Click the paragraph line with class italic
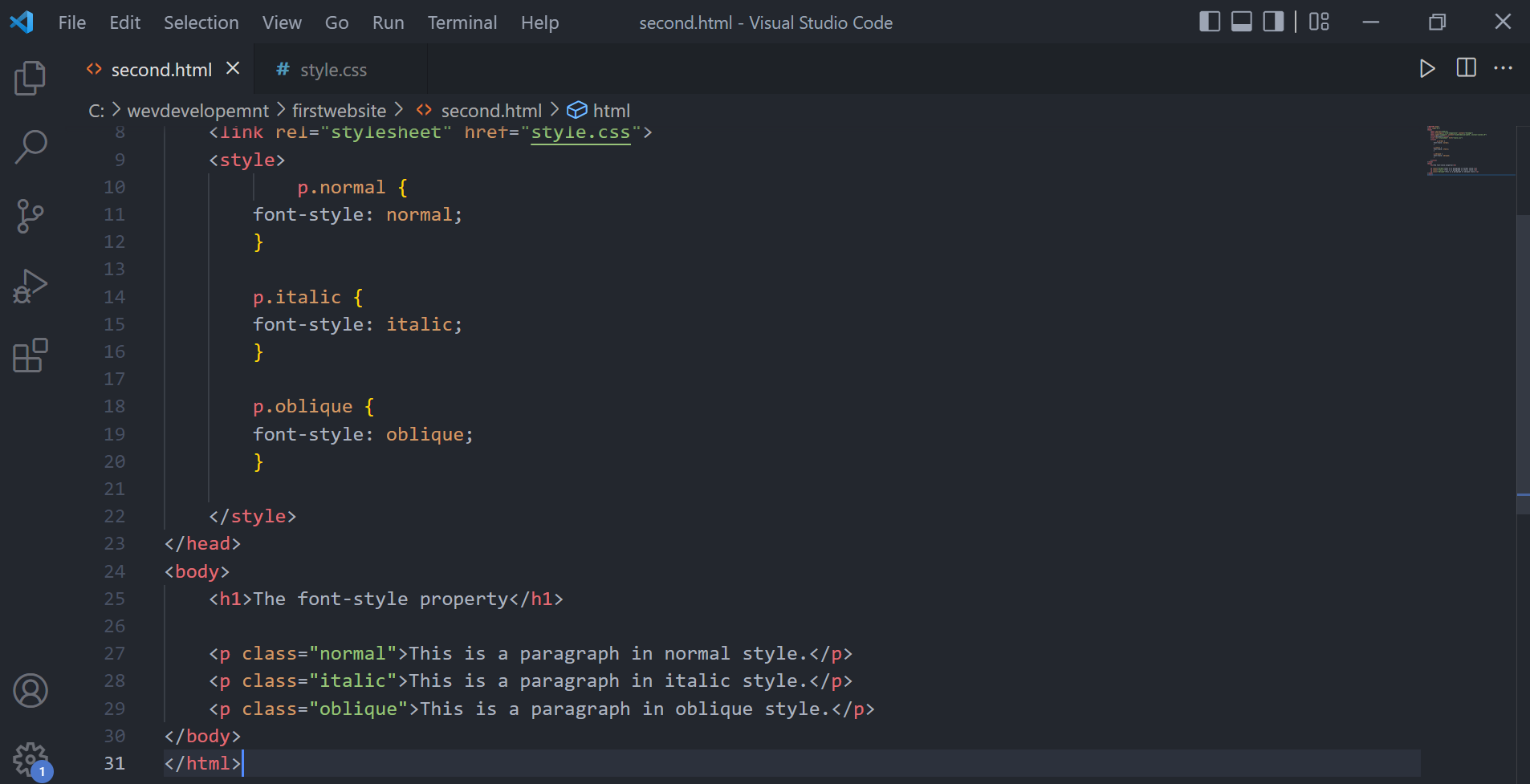The image size is (1530, 784). click(x=531, y=680)
